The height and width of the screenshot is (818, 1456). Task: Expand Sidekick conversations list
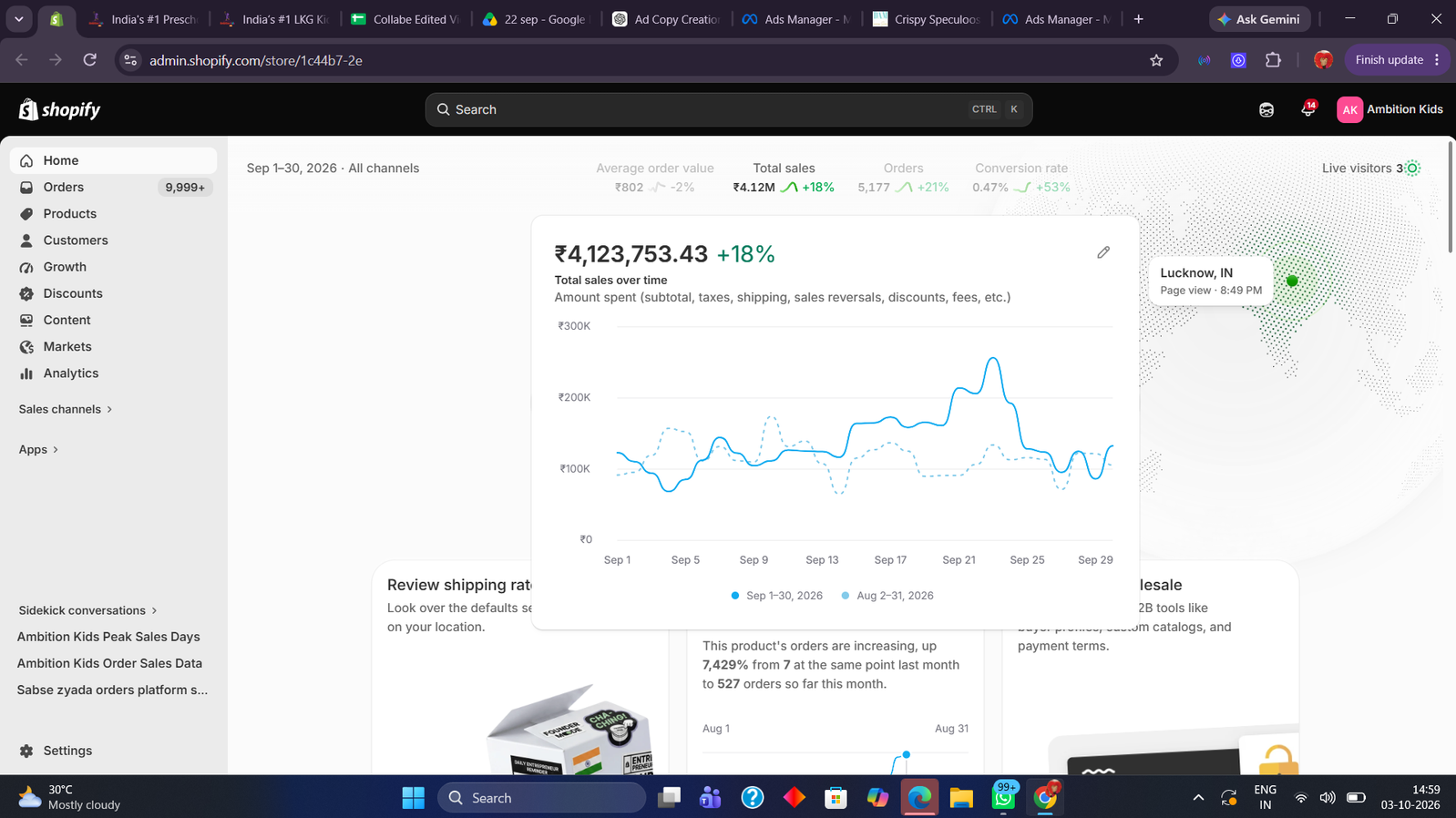pyautogui.click(x=87, y=610)
